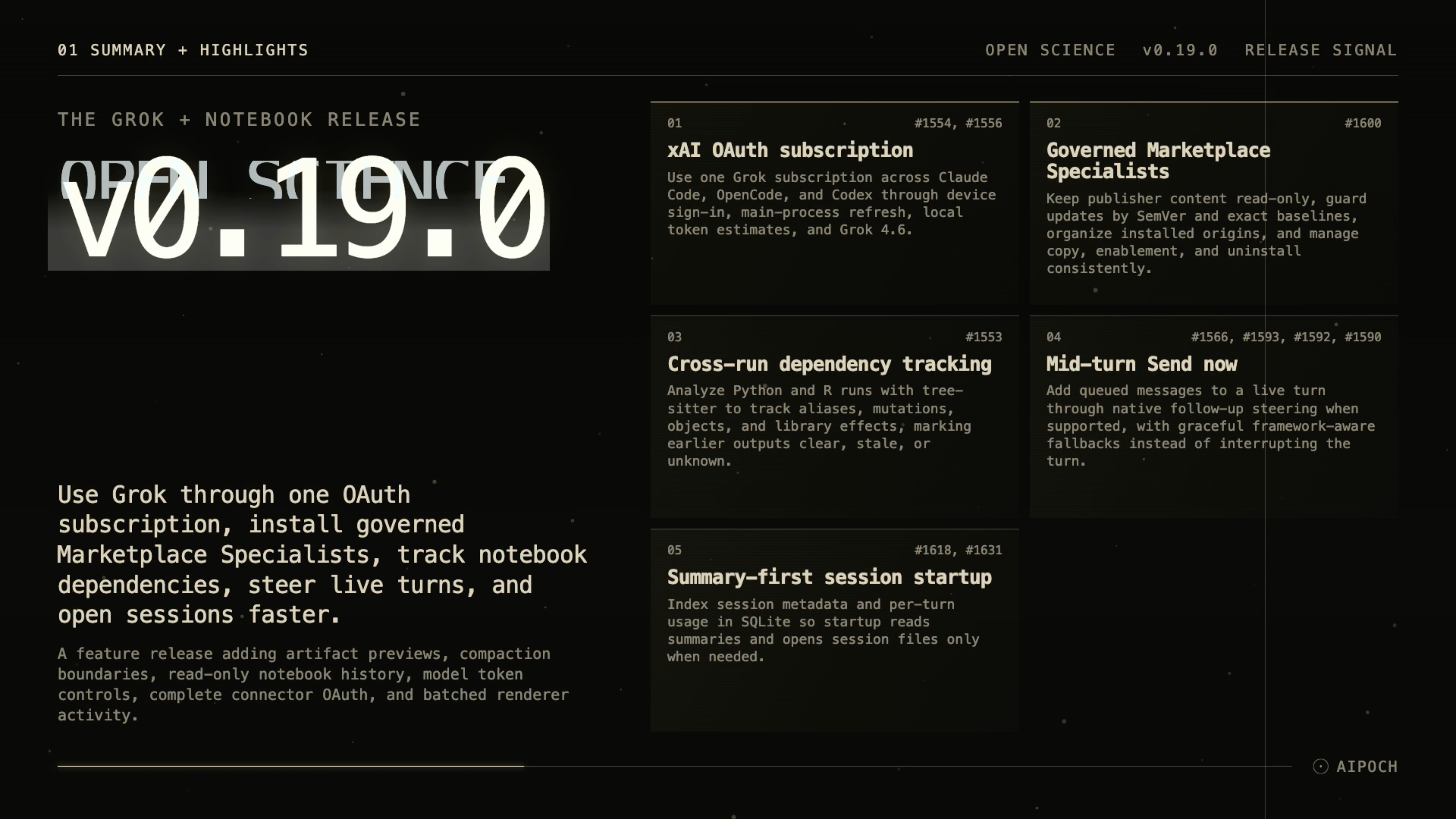Click card number '05' label
The image size is (1456, 819).
click(674, 550)
